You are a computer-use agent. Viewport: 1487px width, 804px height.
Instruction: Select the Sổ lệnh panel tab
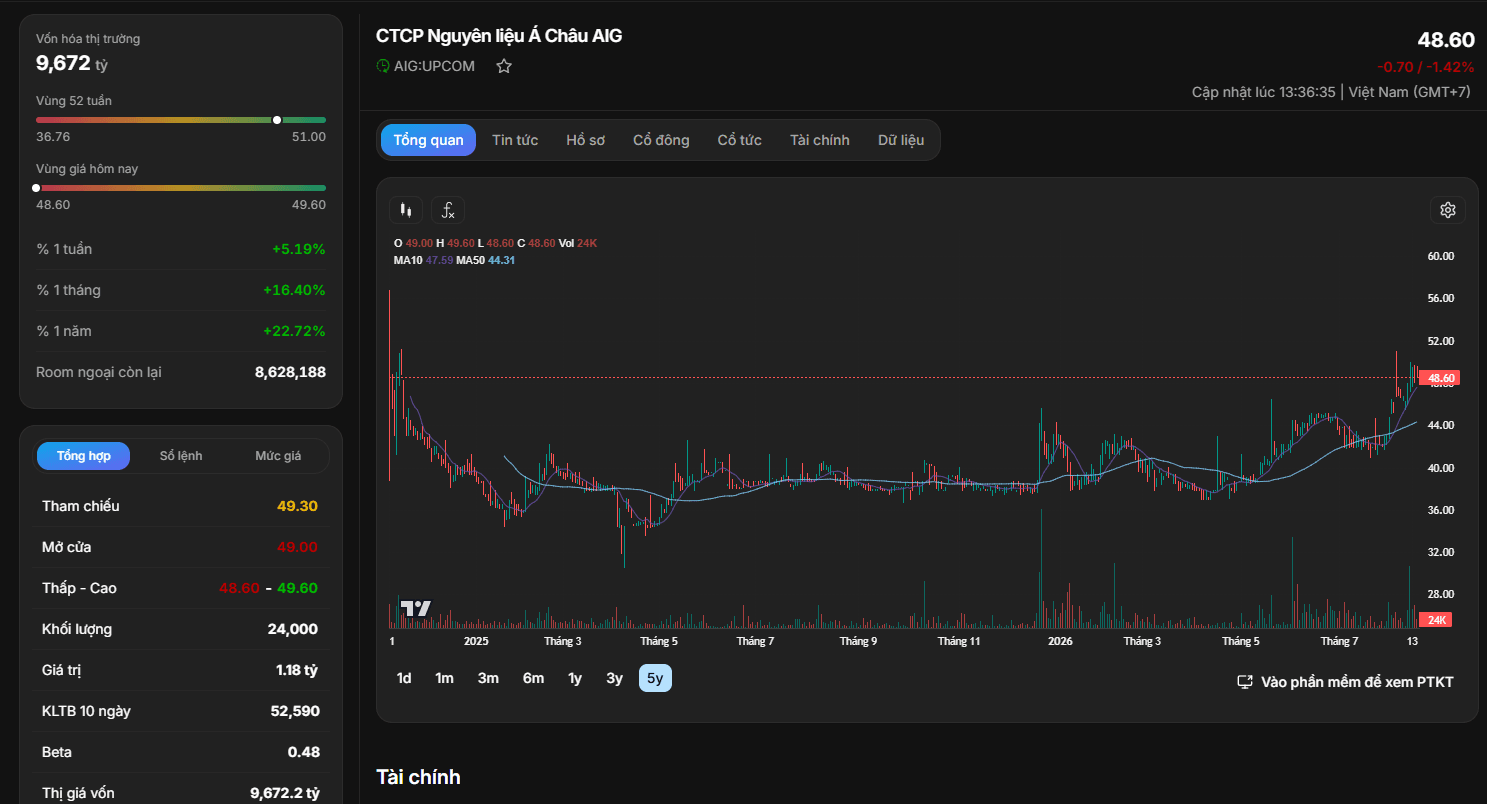pos(181,456)
